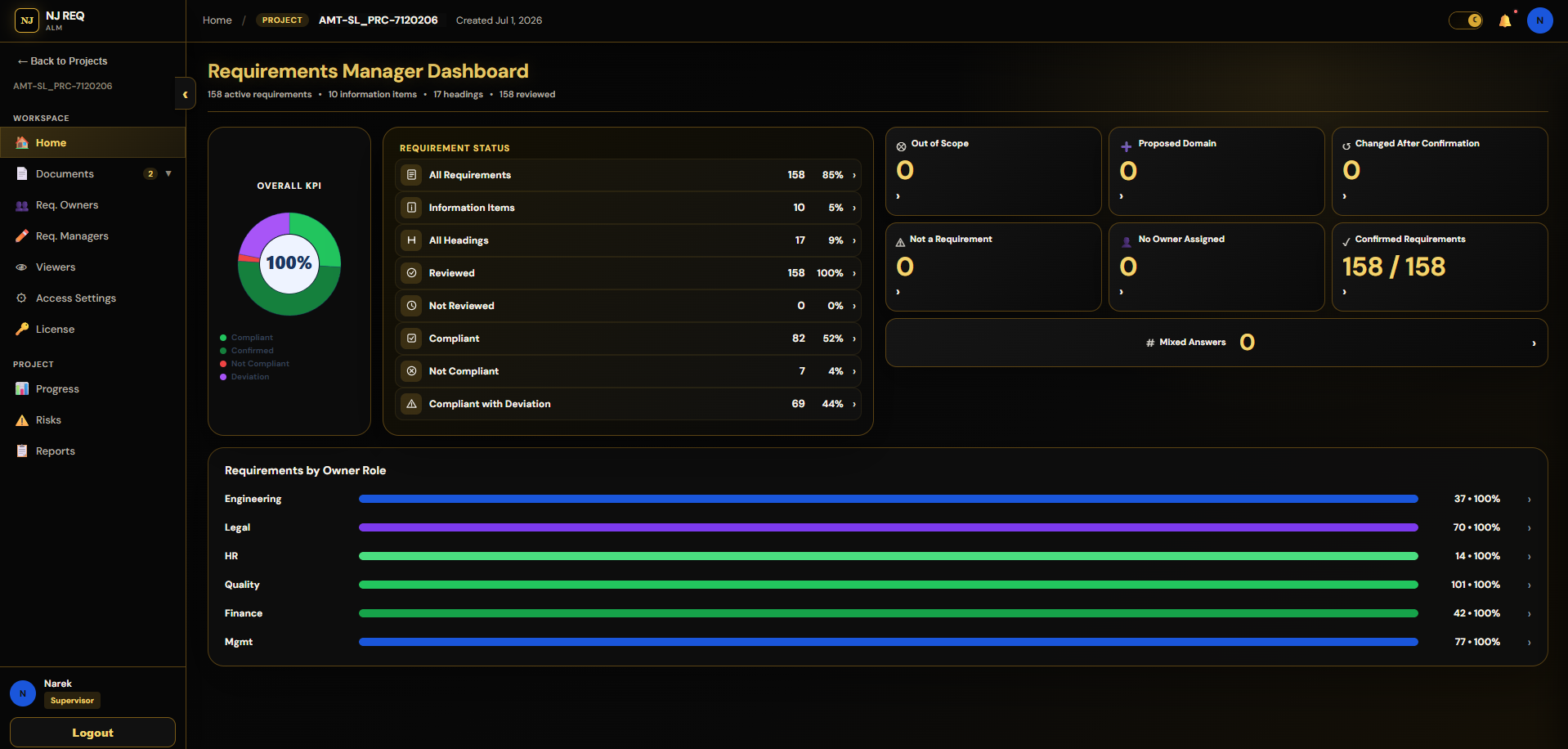This screenshot has height=749, width=1568.
Task: Go to Reports page
Action: pyautogui.click(x=92, y=451)
